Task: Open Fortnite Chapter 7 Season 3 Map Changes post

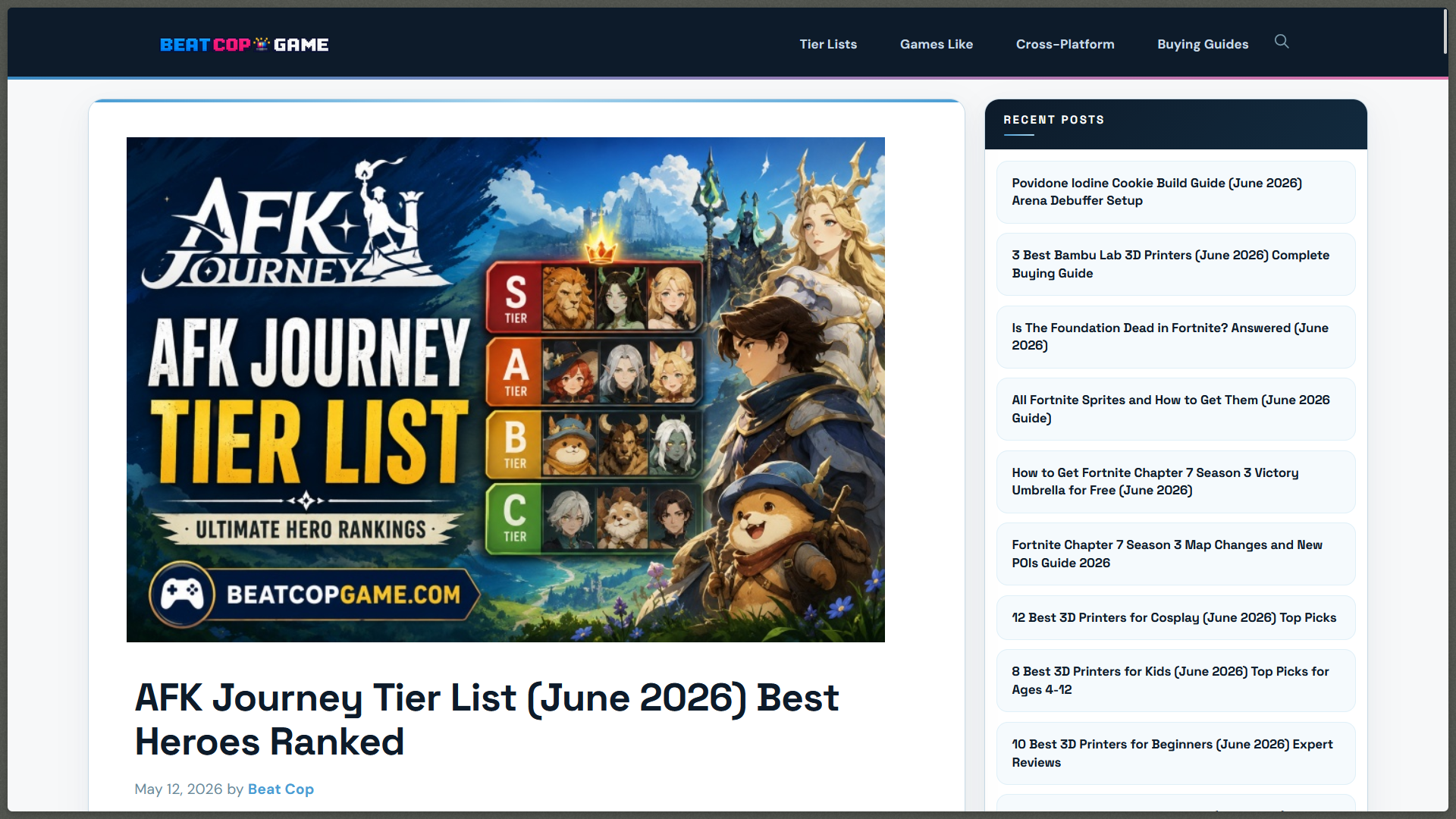Action: point(1175,554)
